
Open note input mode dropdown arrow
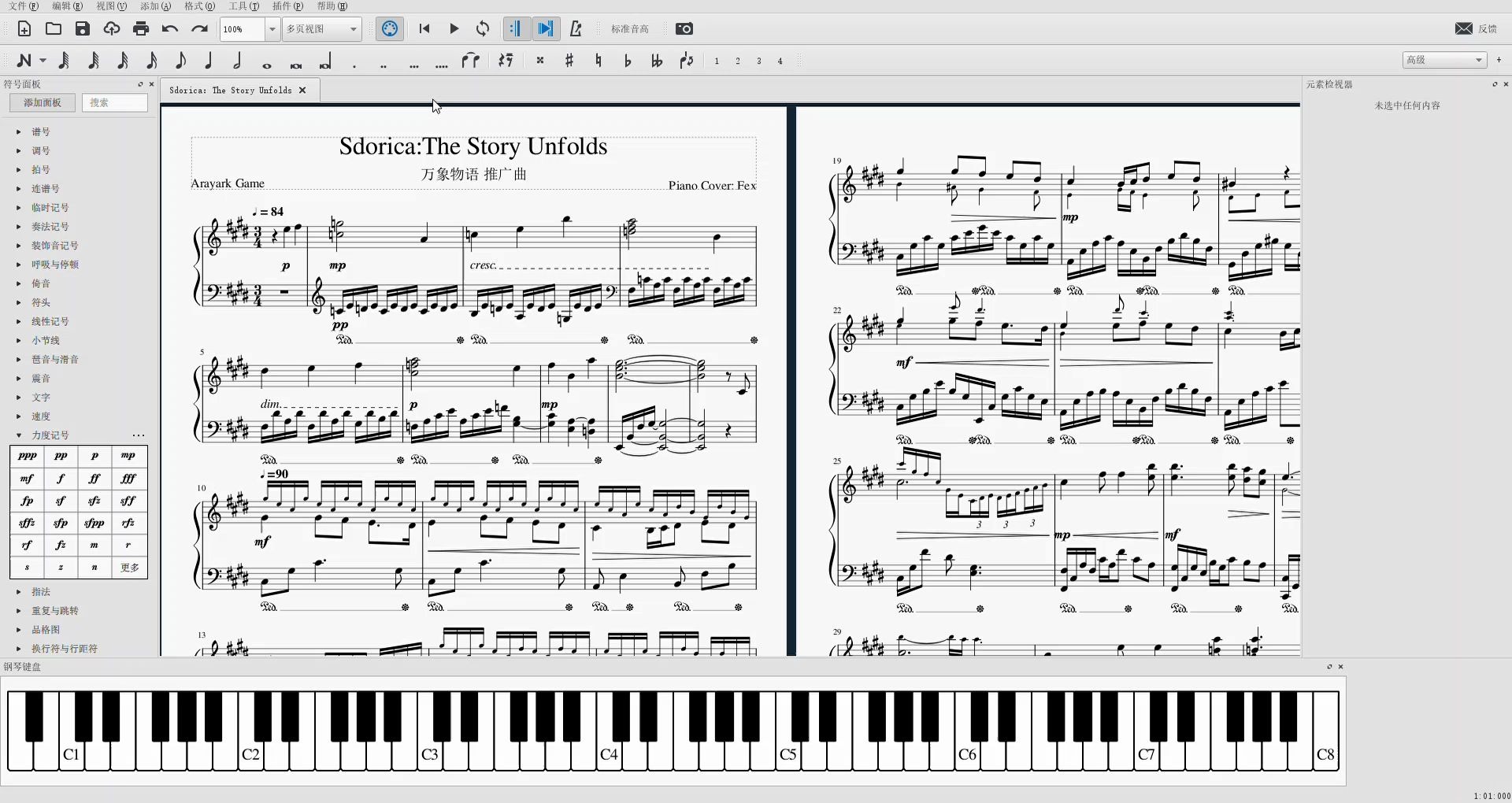click(43, 61)
